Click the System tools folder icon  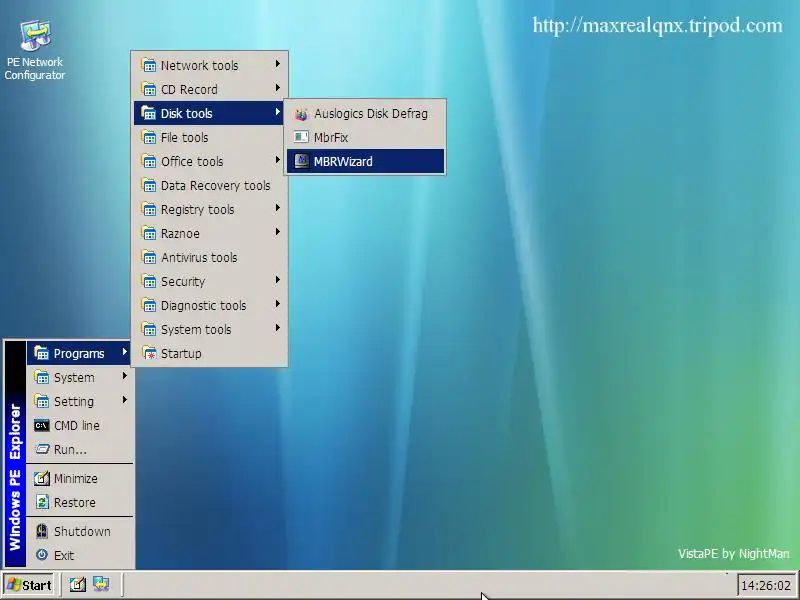(x=148, y=329)
